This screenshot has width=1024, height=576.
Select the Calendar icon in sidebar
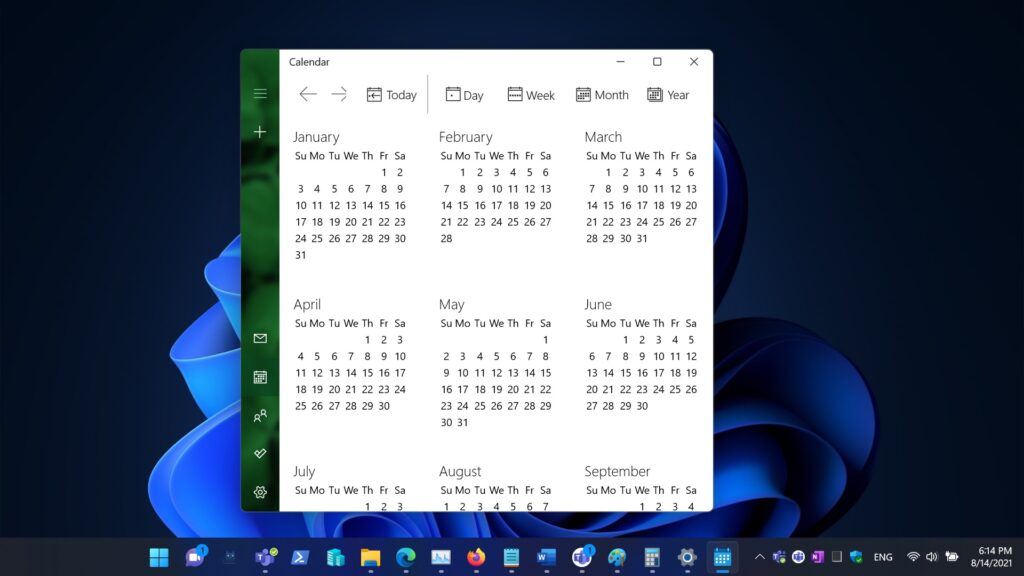[x=260, y=377]
